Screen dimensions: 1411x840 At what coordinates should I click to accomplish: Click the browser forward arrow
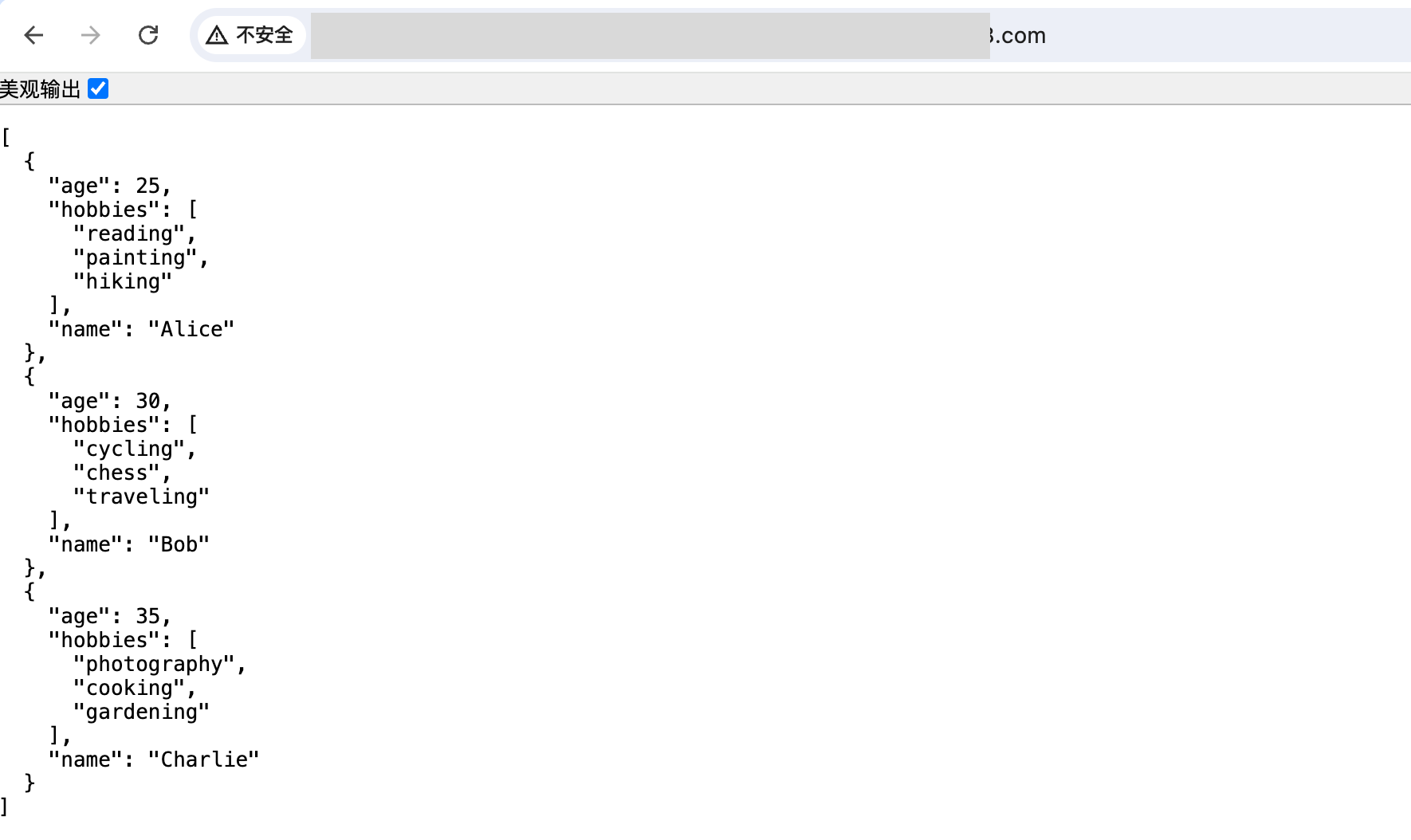tap(91, 35)
